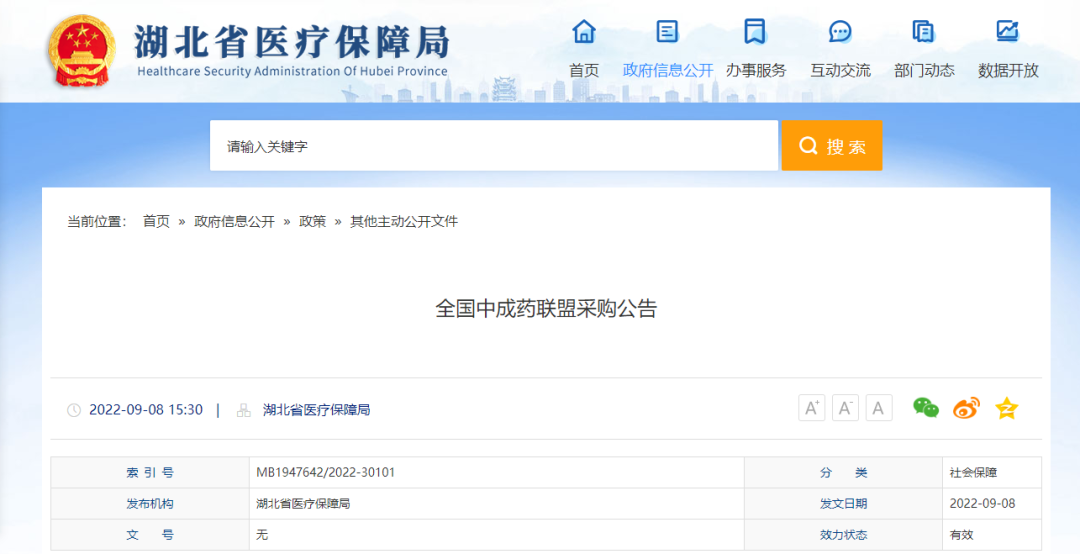Share the article on Weibo icon

pyautogui.click(x=966, y=408)
